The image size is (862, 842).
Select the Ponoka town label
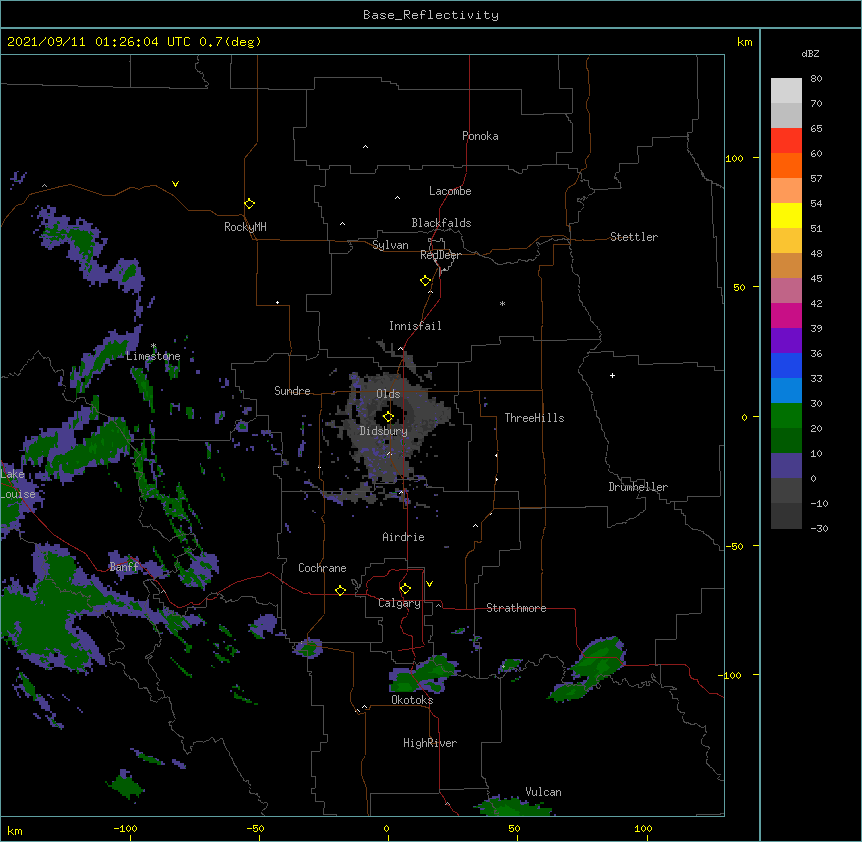480,136
